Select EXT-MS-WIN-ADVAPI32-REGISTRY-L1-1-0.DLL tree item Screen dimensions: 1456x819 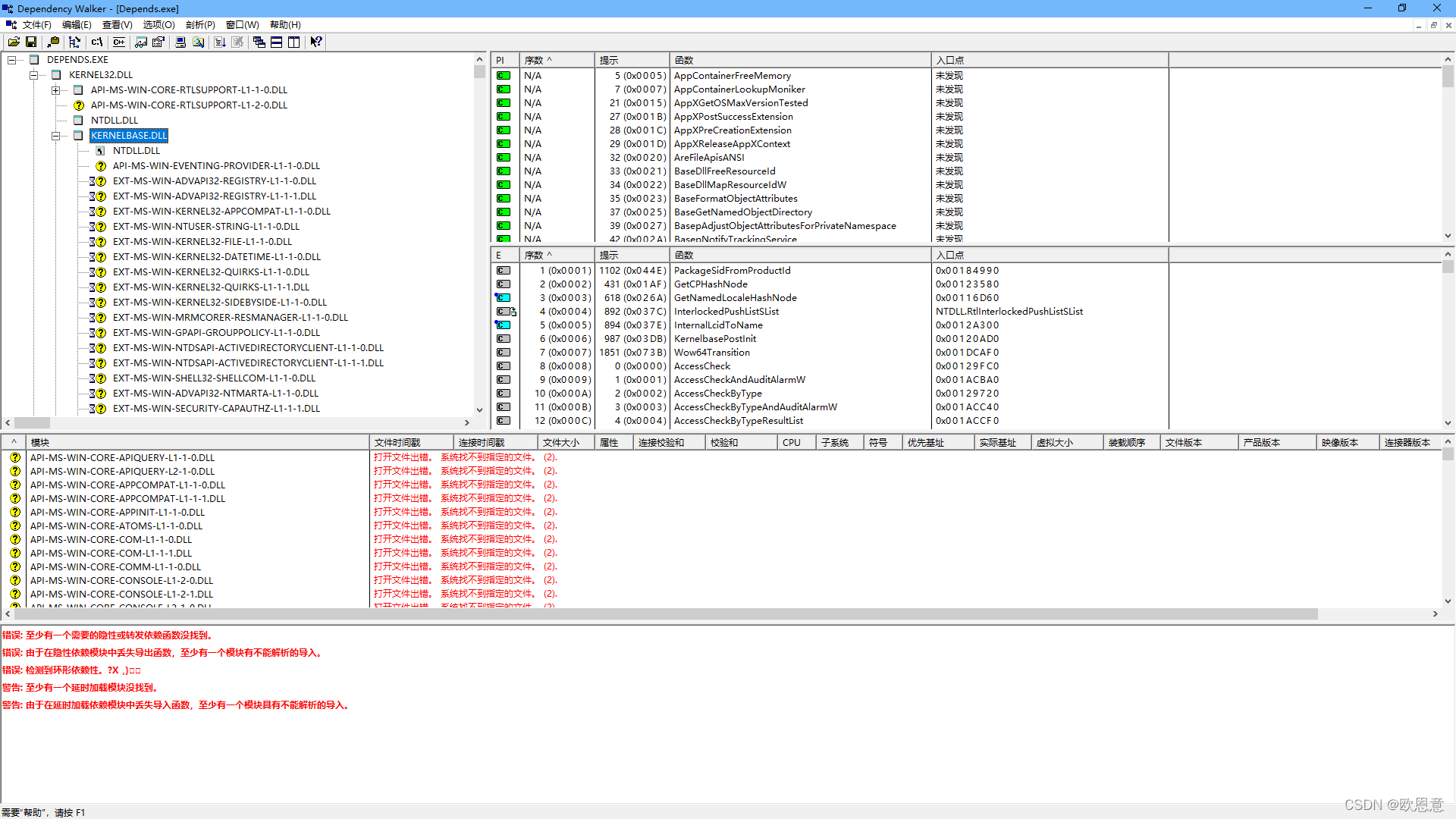215,181
